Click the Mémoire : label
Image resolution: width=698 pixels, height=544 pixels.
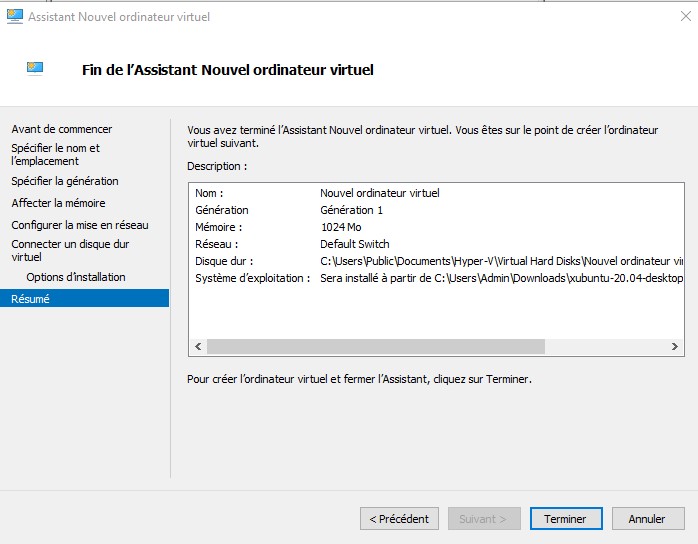[x=219, y=227]
